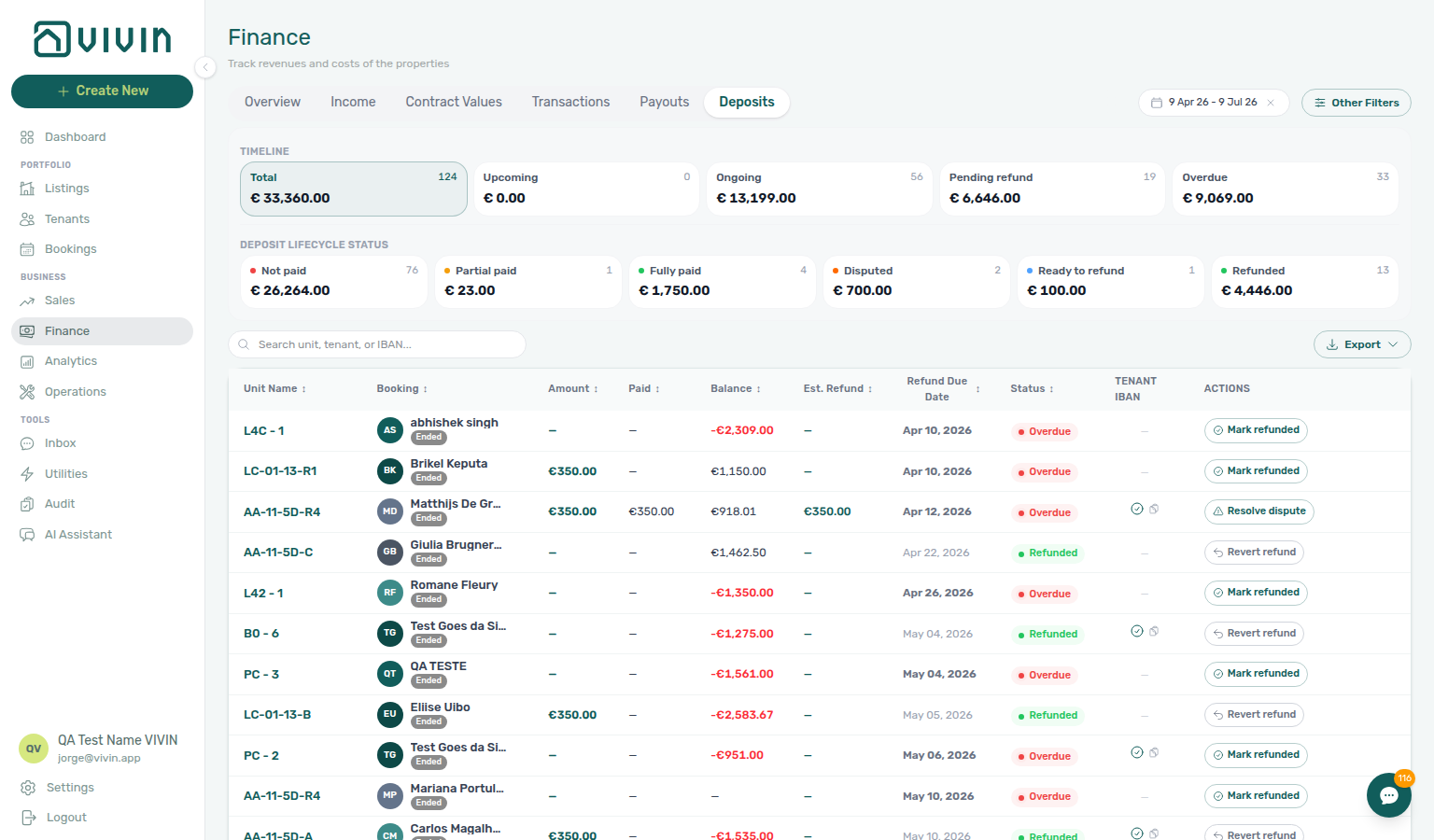Sort by Balance column

point(736,389)
